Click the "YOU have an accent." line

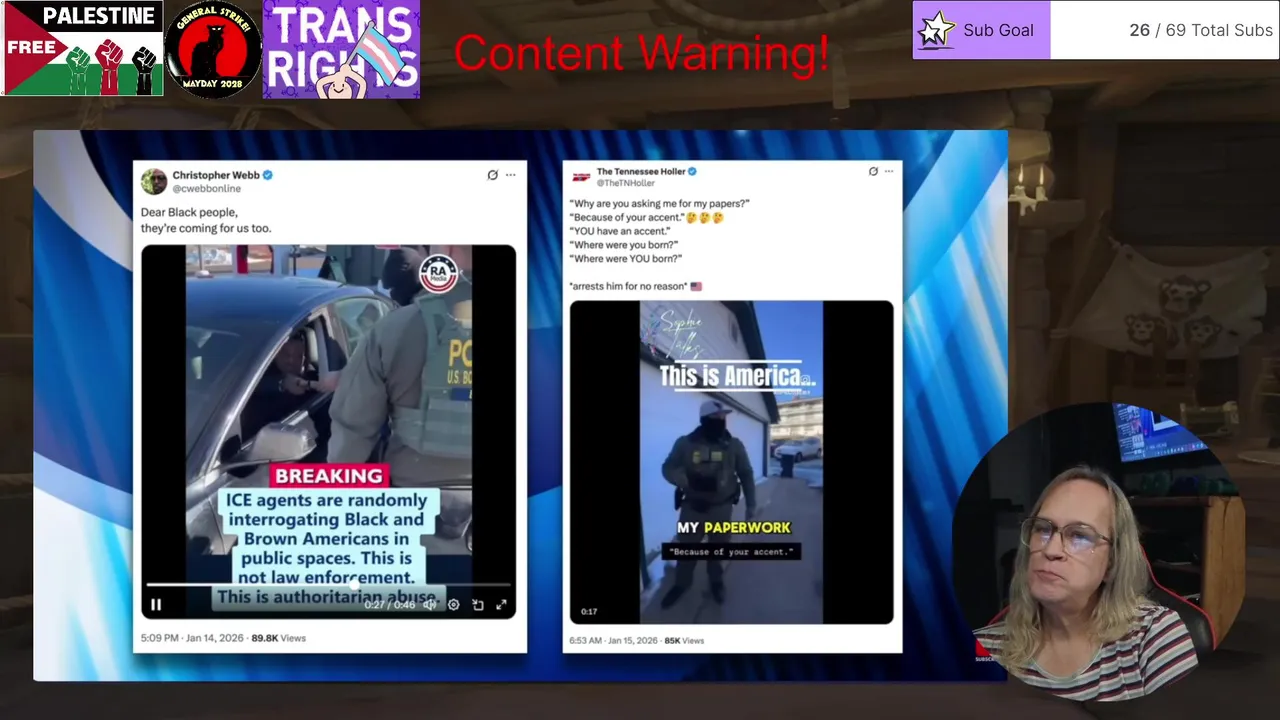point(620,231)
